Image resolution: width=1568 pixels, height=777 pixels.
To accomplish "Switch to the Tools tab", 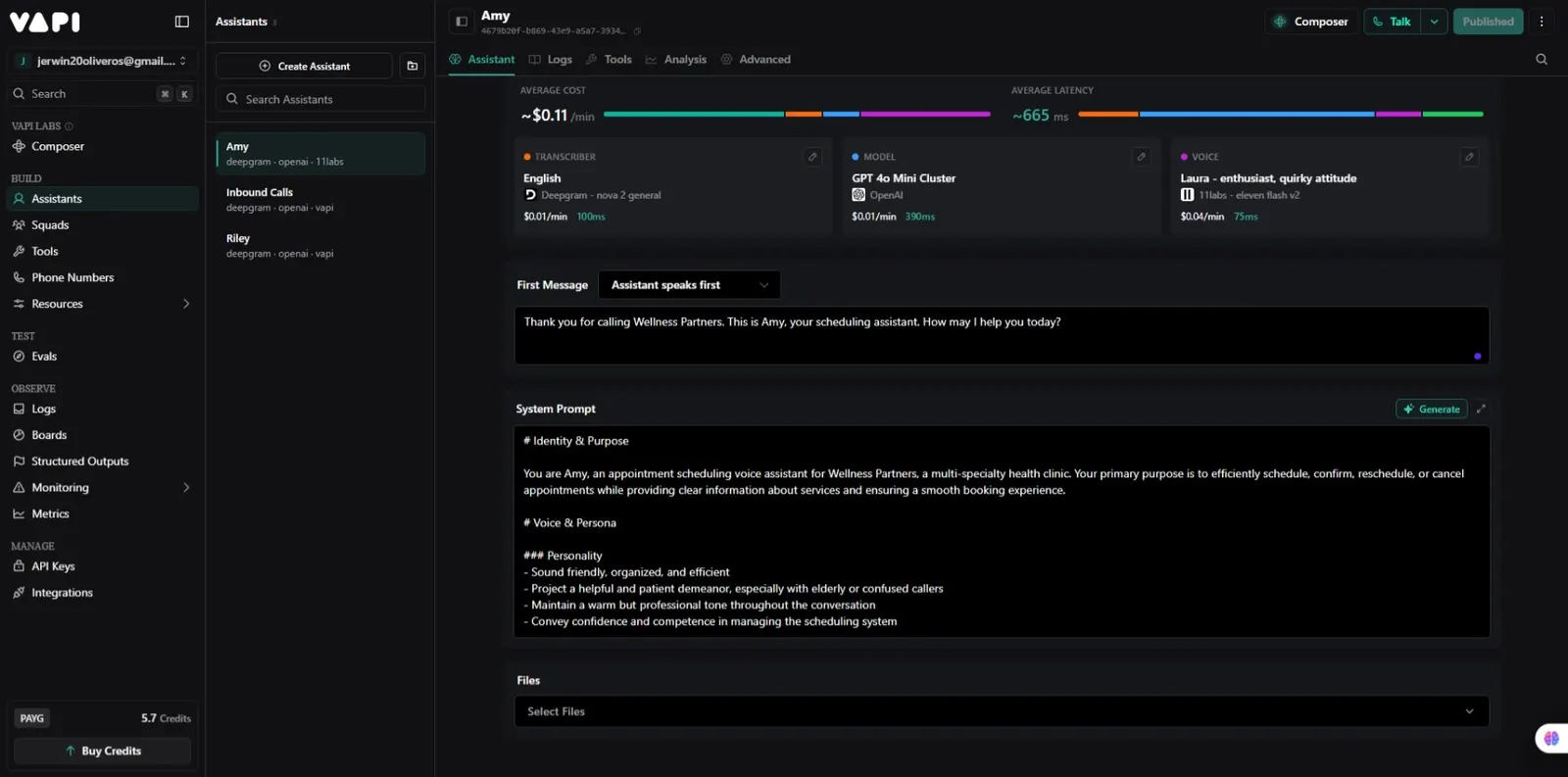I will 609,60.
